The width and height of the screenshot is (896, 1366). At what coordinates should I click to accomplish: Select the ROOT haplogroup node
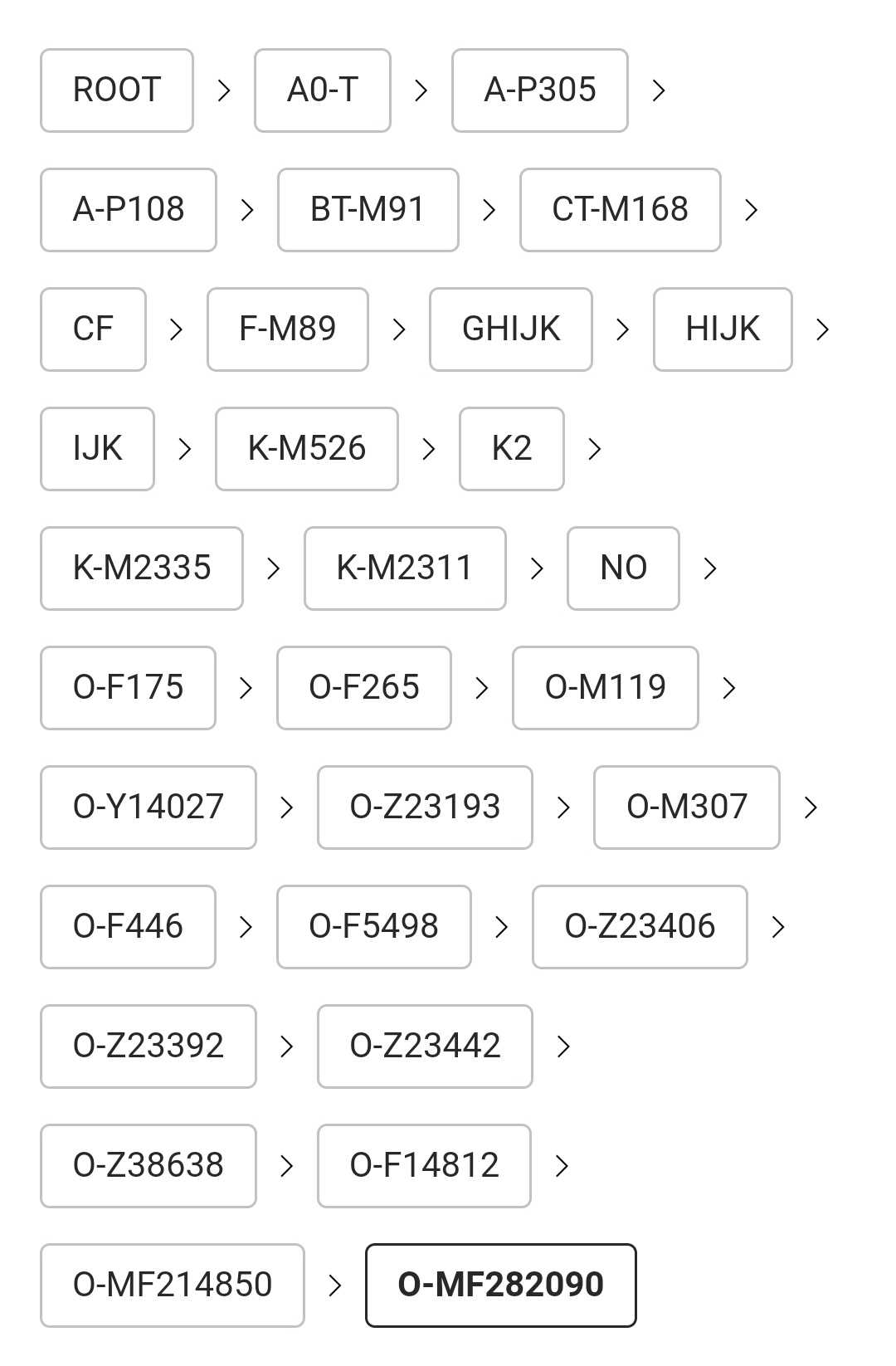117,90
